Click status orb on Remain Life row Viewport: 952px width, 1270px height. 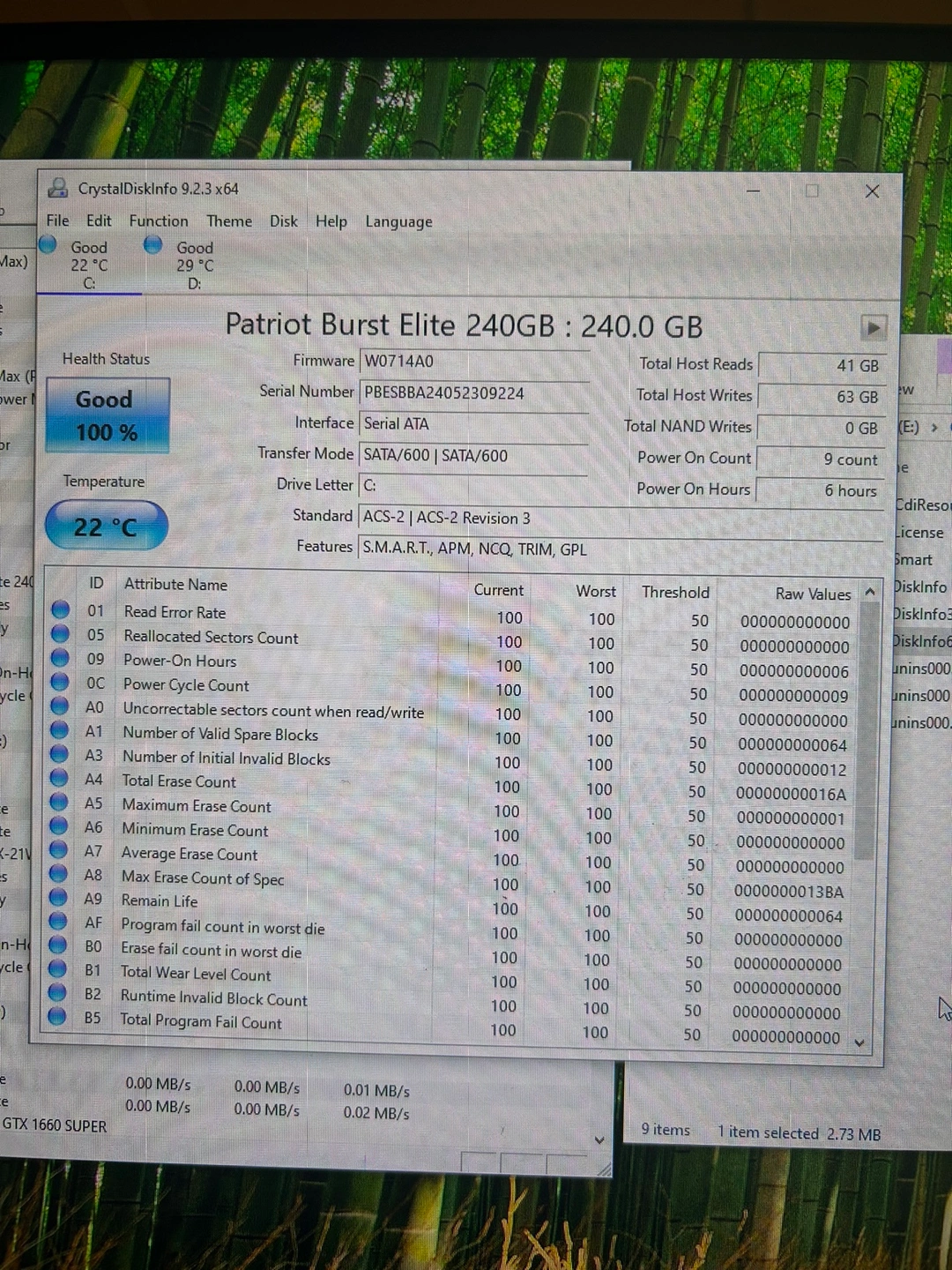pos(58,897)
